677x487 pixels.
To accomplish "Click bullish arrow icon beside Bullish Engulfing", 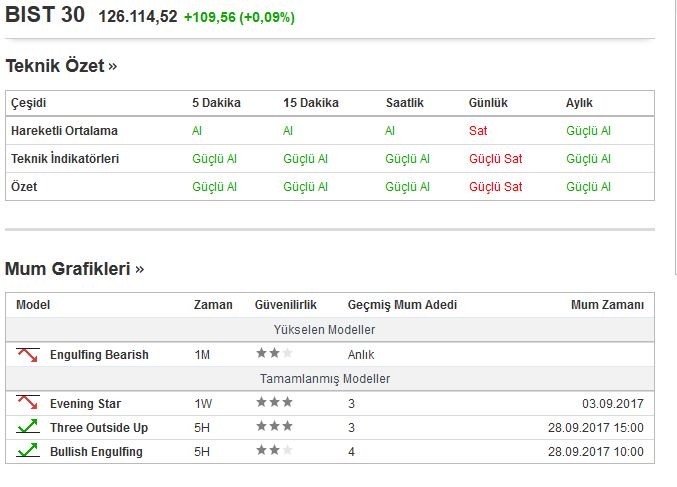I will tap(27, 451).
